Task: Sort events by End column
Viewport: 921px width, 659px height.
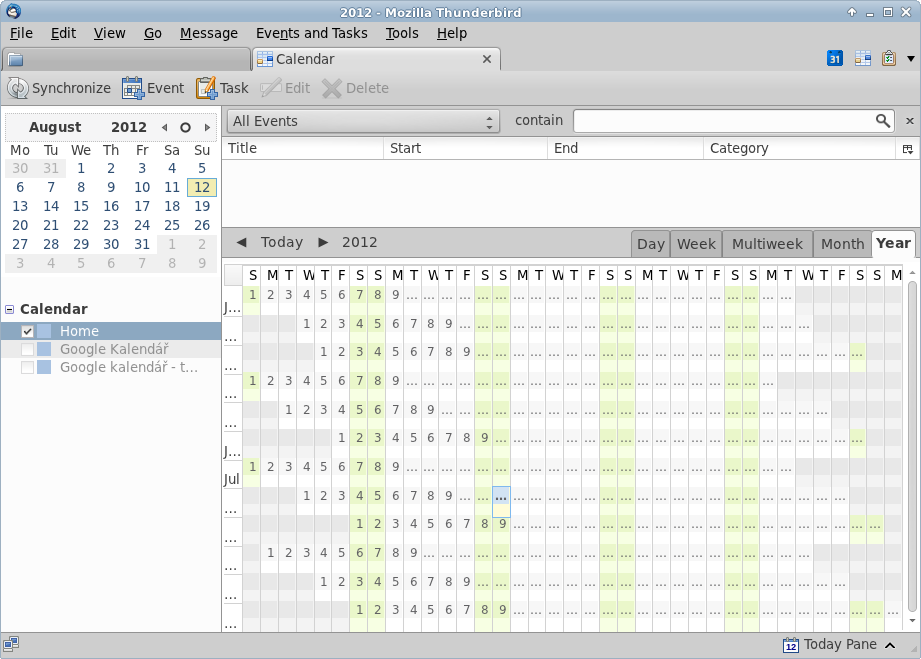Action: (x=625, y=149)
